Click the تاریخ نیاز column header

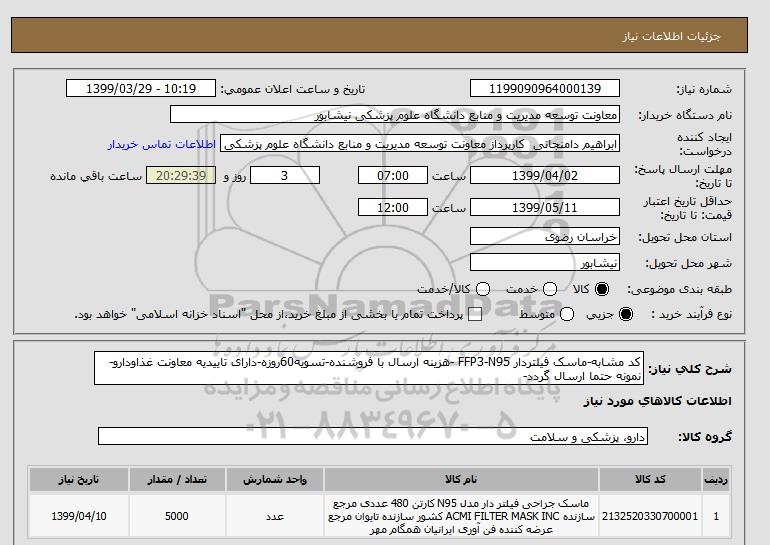click(79, 480)
